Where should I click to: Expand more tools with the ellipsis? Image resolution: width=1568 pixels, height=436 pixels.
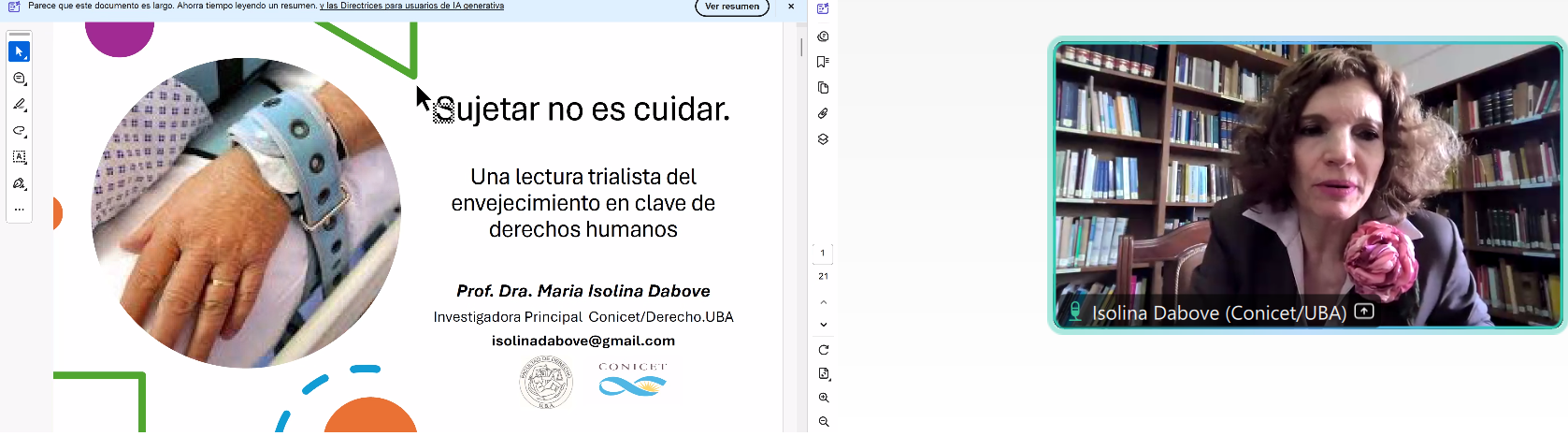point(19,210)
